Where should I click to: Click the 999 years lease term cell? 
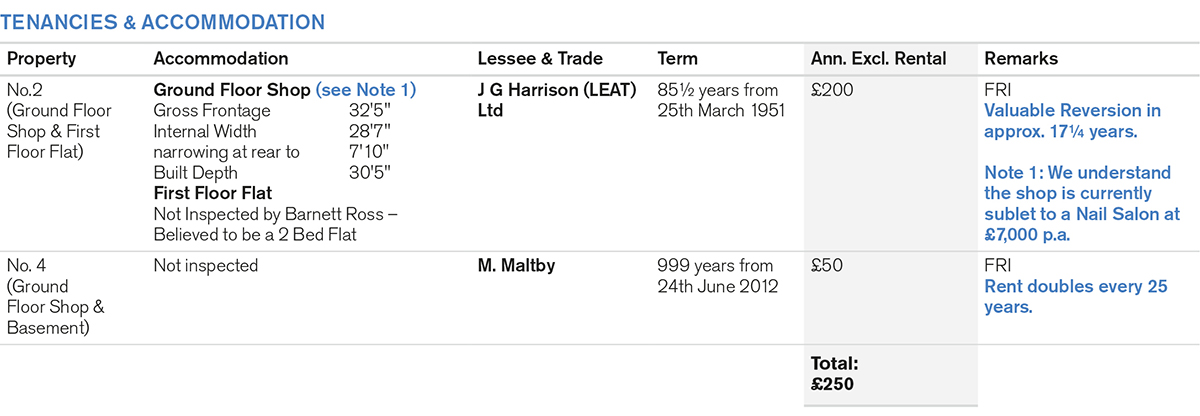pyautogui.click(x=717, y=276)
